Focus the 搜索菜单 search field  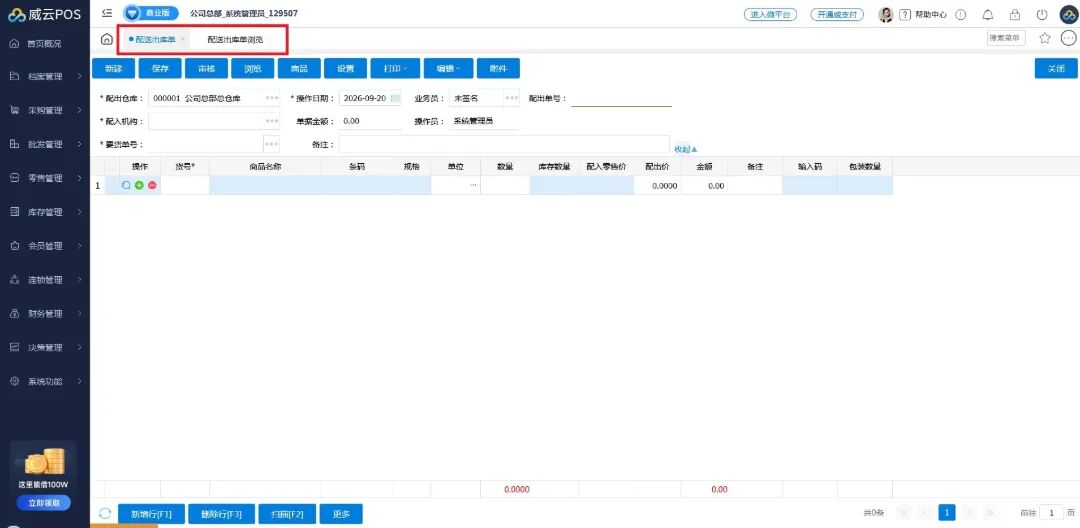(1006, 39)
